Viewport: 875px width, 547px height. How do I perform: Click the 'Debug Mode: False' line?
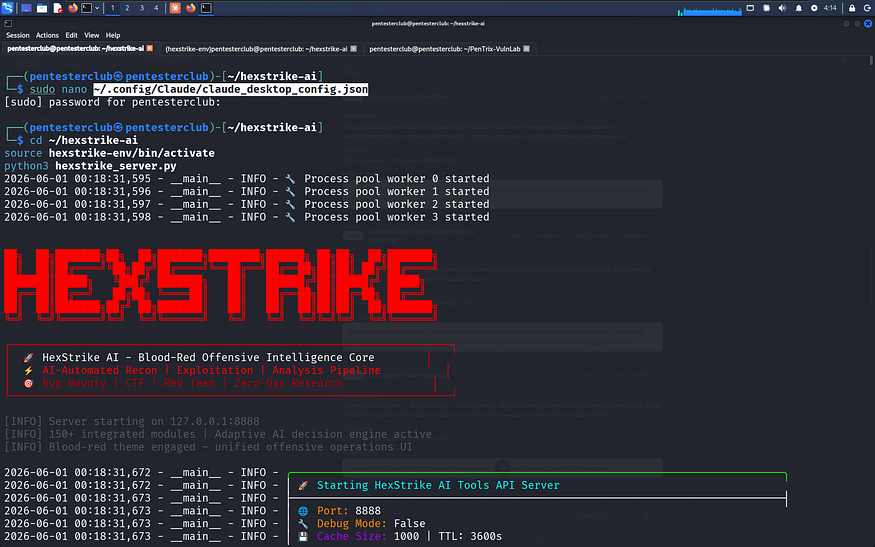(371, 524)
